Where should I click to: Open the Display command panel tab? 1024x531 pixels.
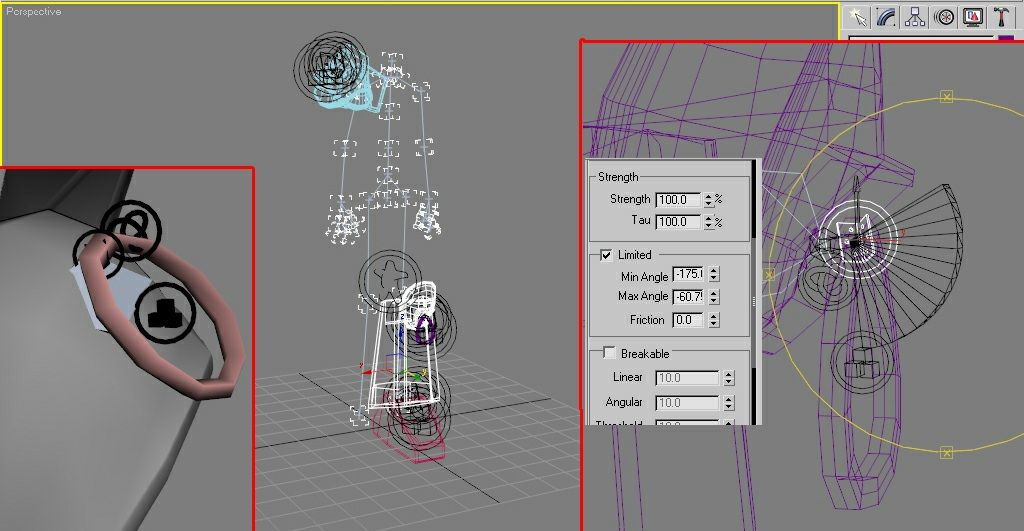pyautogui.click(x=972, y=17)
